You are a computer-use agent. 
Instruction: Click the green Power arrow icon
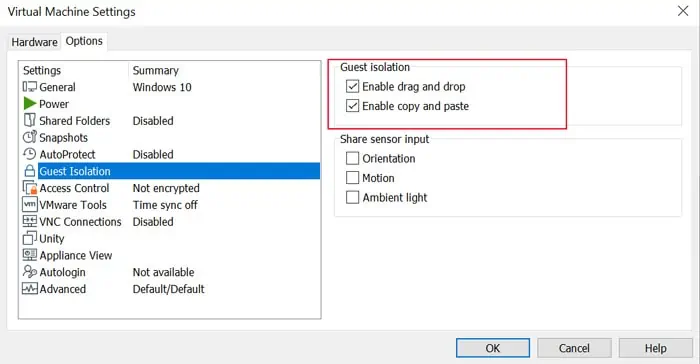coord(29,104)
